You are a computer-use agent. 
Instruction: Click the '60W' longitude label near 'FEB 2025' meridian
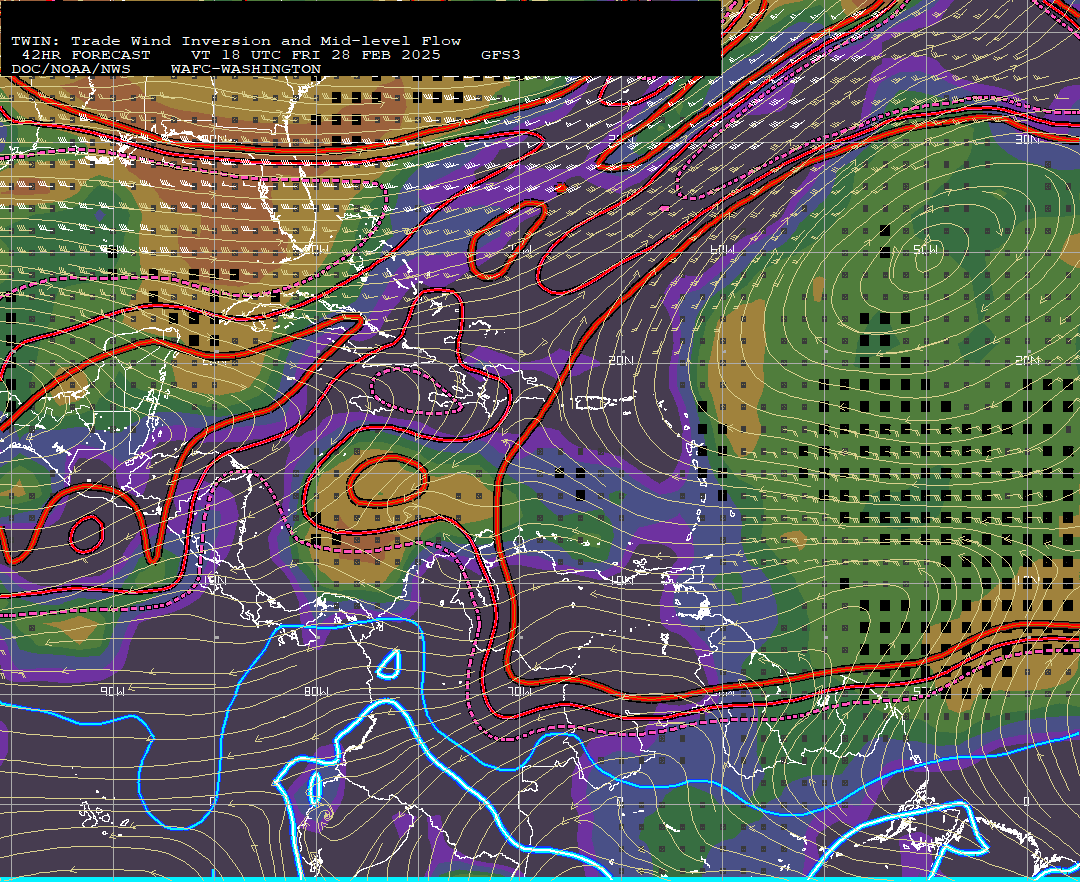[x=722, y=249]
